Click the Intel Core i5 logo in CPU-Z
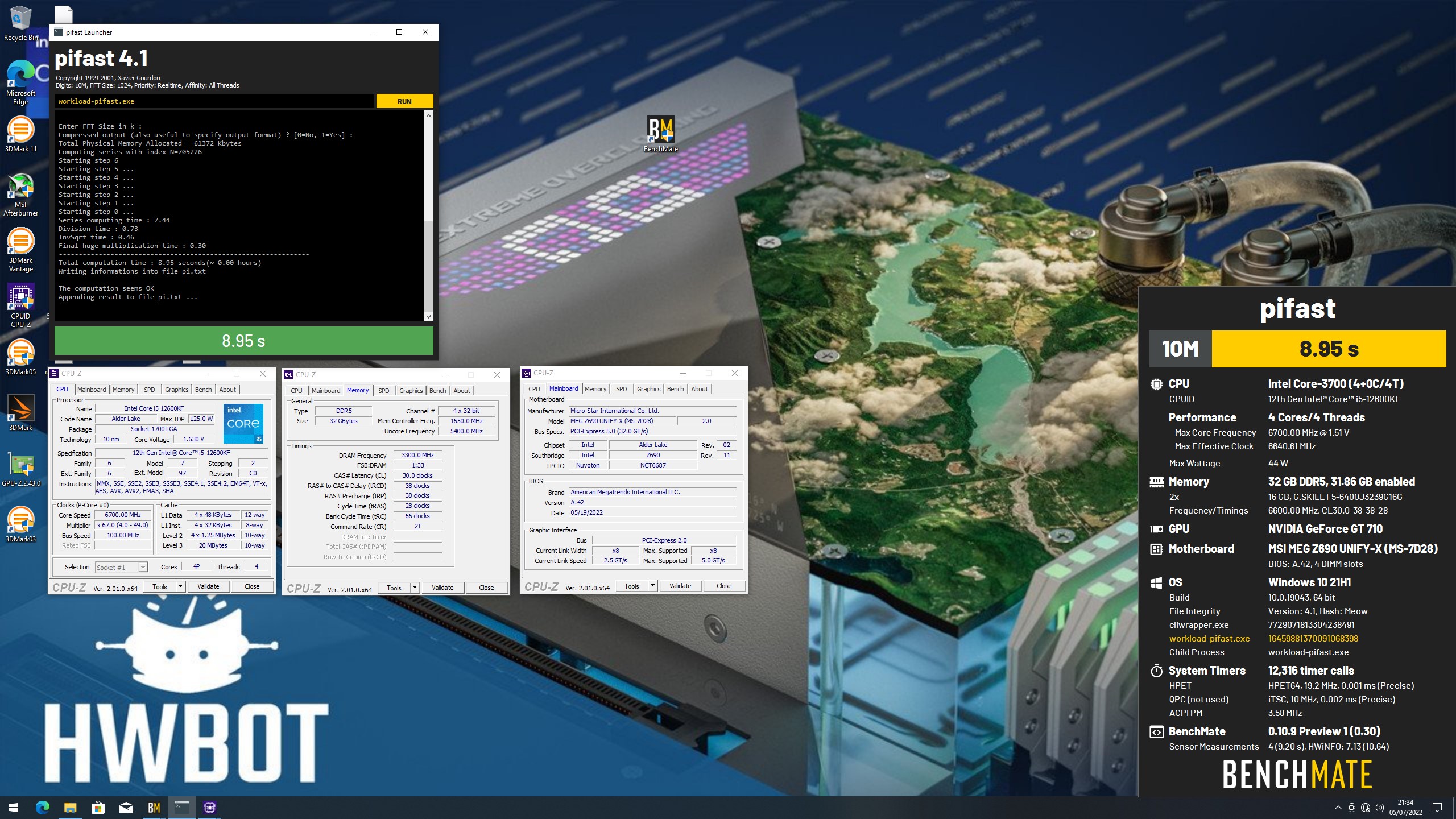Image resolution: width=1456 pixels, height=819 pixels. point(243,424)
